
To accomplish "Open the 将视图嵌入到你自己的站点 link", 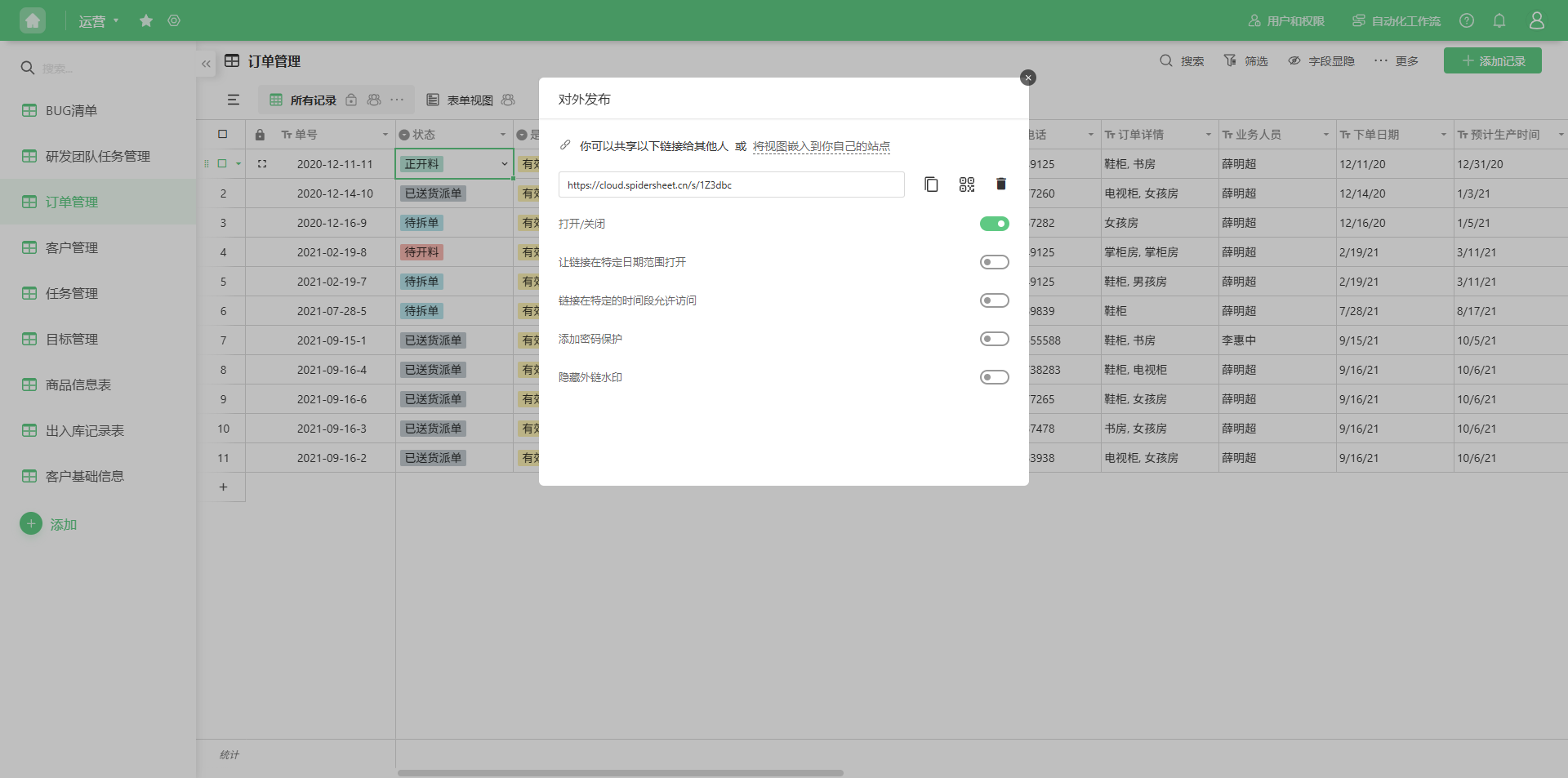I will [x=821, y=146].
